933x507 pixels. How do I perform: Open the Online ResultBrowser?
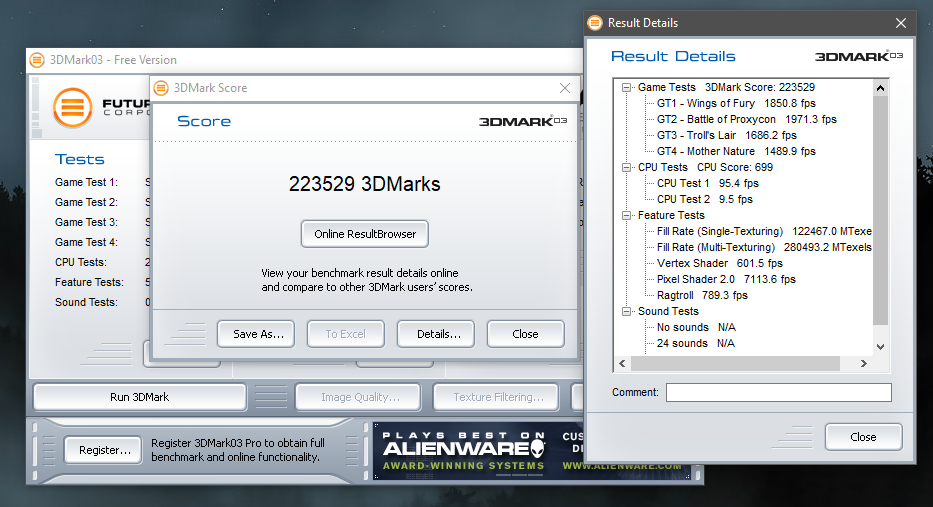(365, 234)
